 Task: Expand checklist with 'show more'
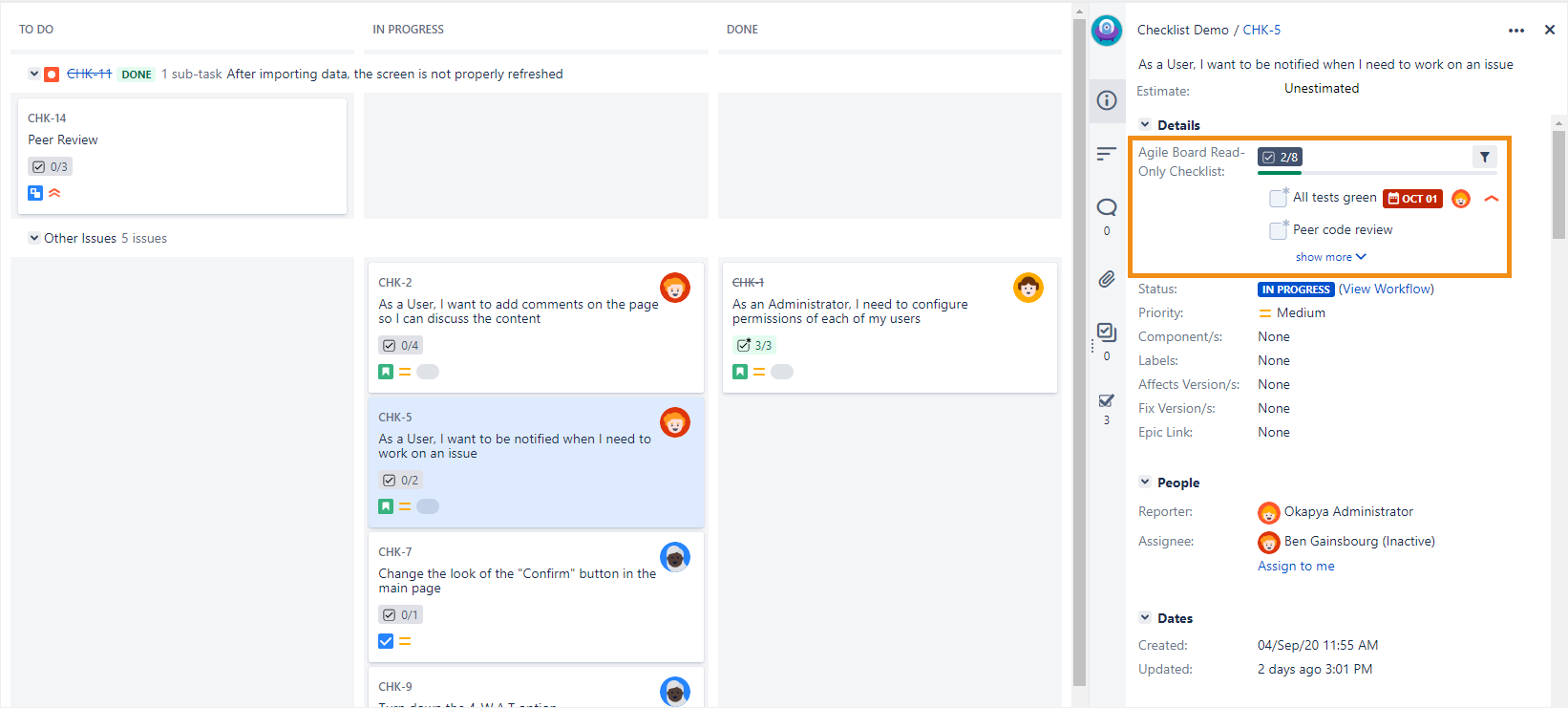pos(1330,257)
